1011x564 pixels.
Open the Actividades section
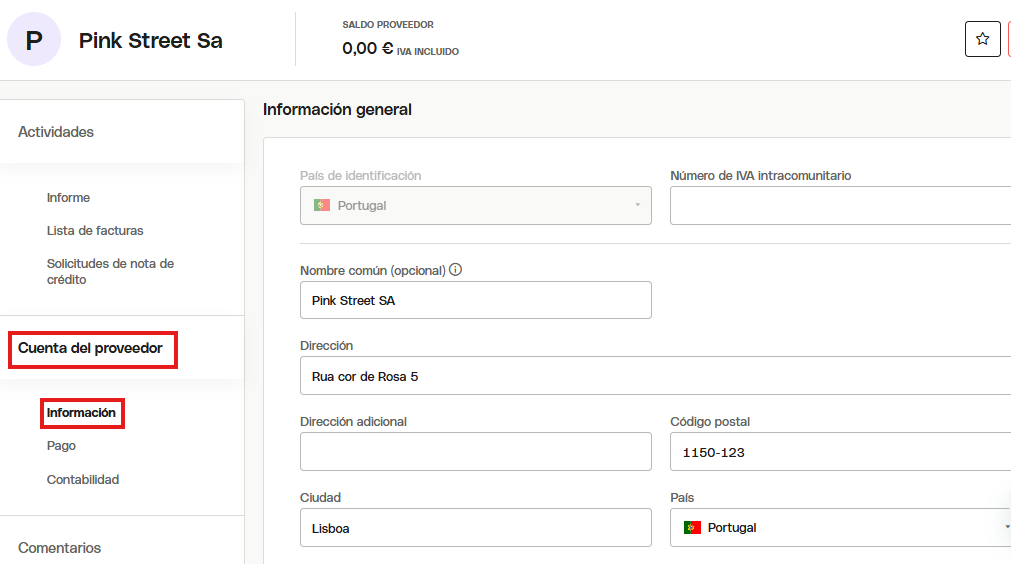tap(55, 131)
